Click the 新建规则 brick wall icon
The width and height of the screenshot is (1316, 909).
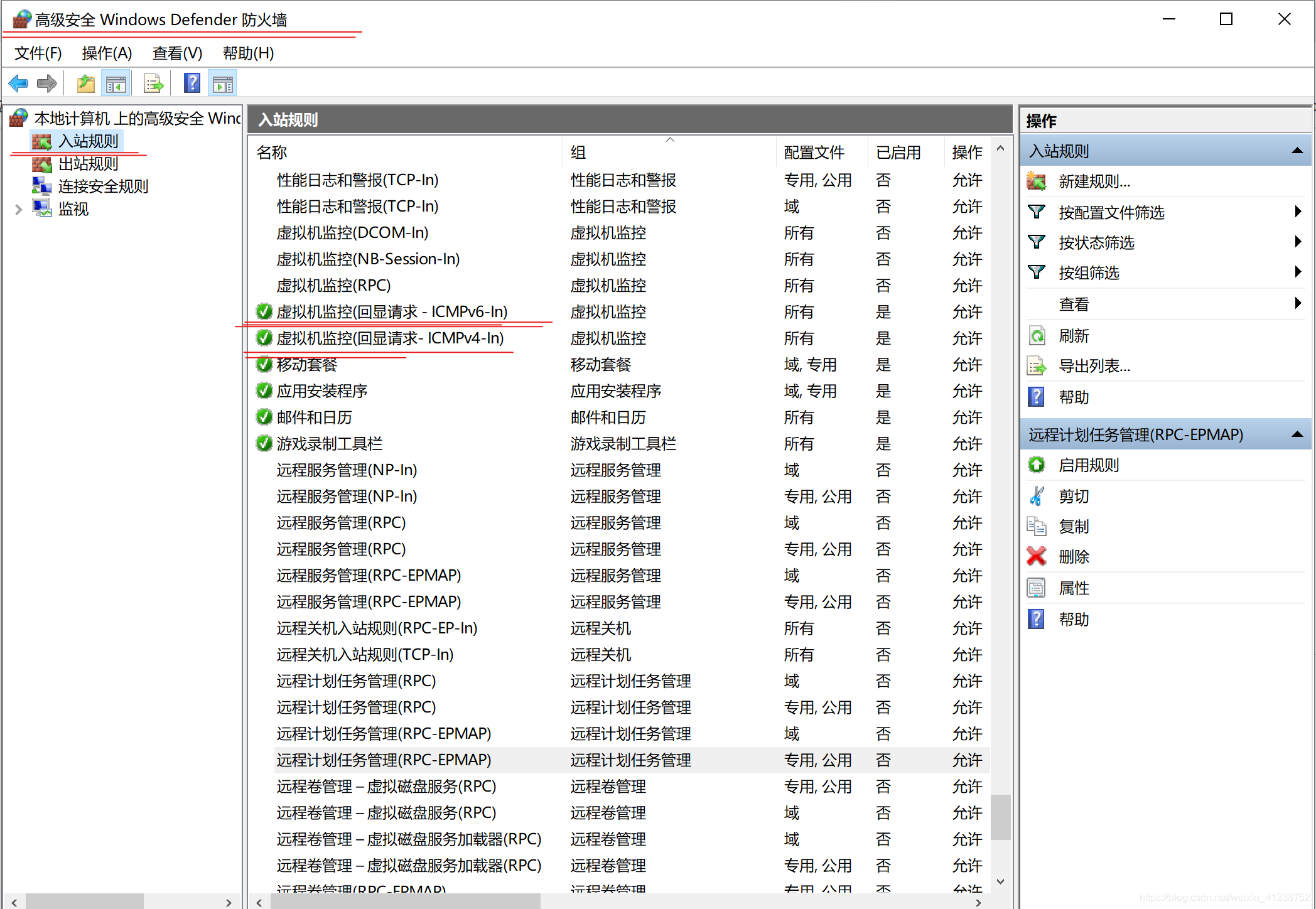(x=1036, y=181)
